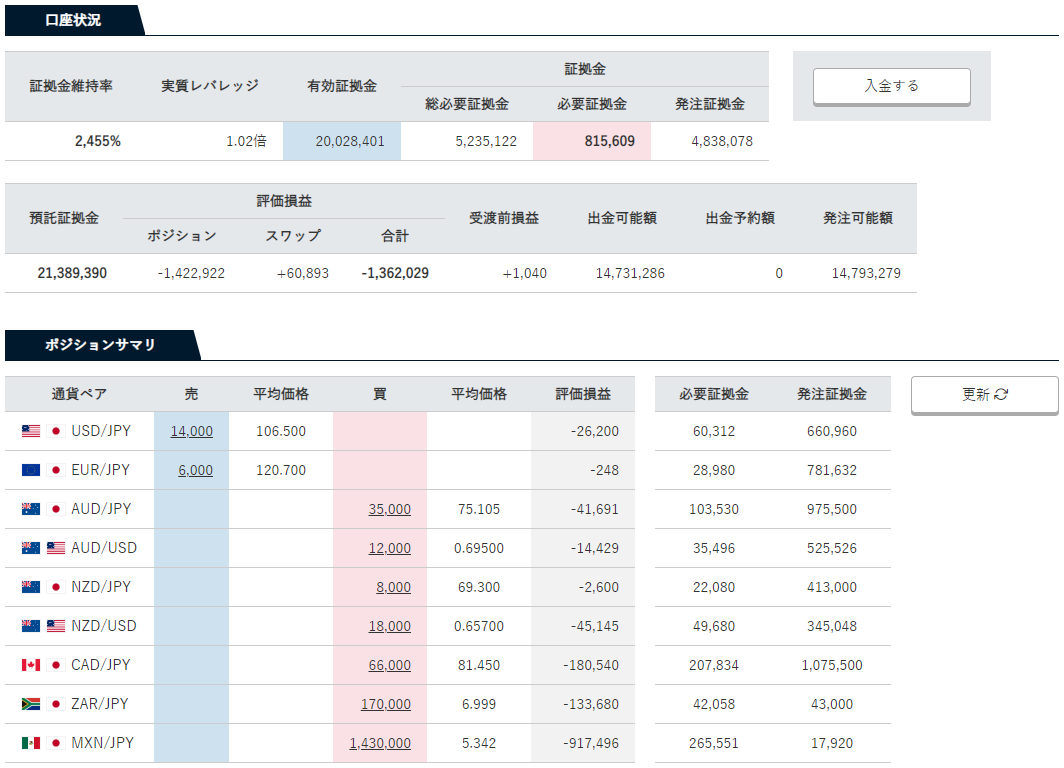Viewport: 1064px width, 768px height.
Task: Click the leverage value 1.02倍
Action: pos(246,141)
